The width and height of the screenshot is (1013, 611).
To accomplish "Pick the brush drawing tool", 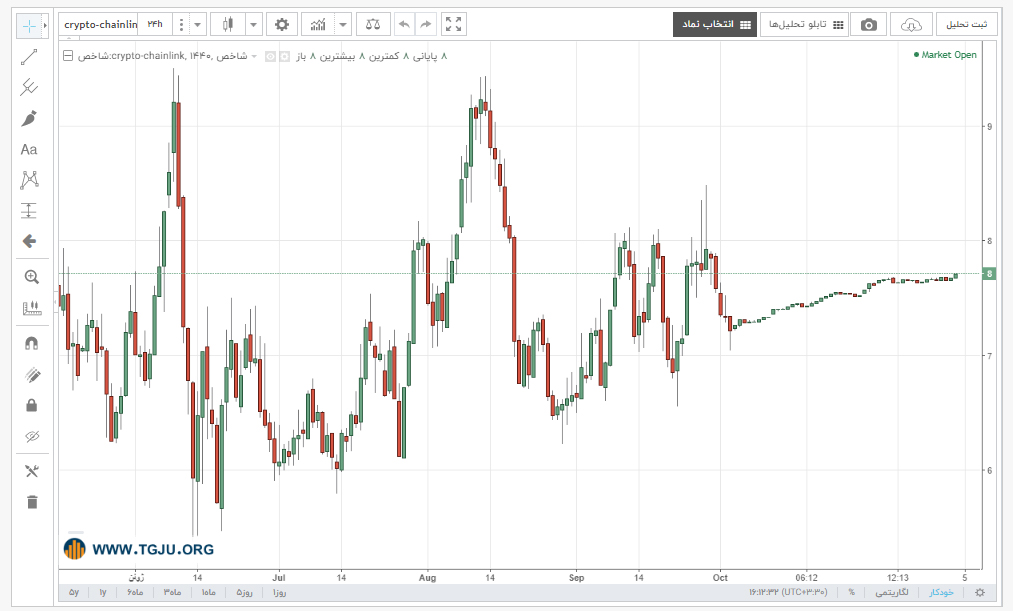I will pos(29,118).
